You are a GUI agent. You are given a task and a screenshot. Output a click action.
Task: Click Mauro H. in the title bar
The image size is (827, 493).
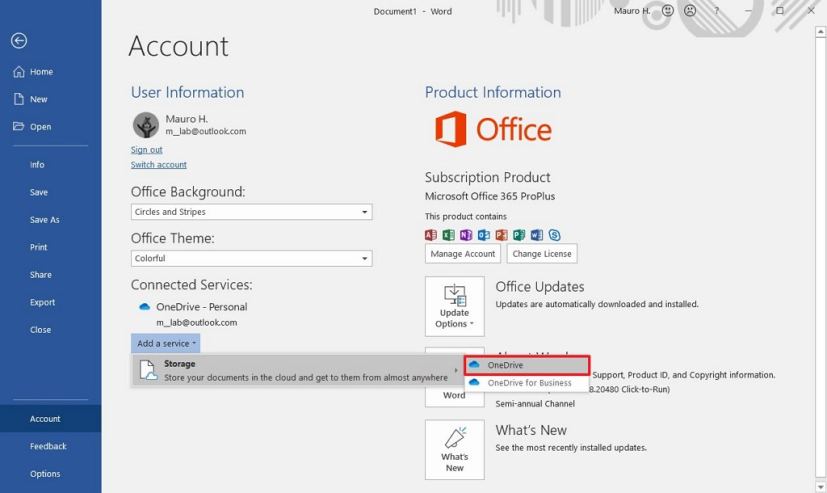[632, 11]
